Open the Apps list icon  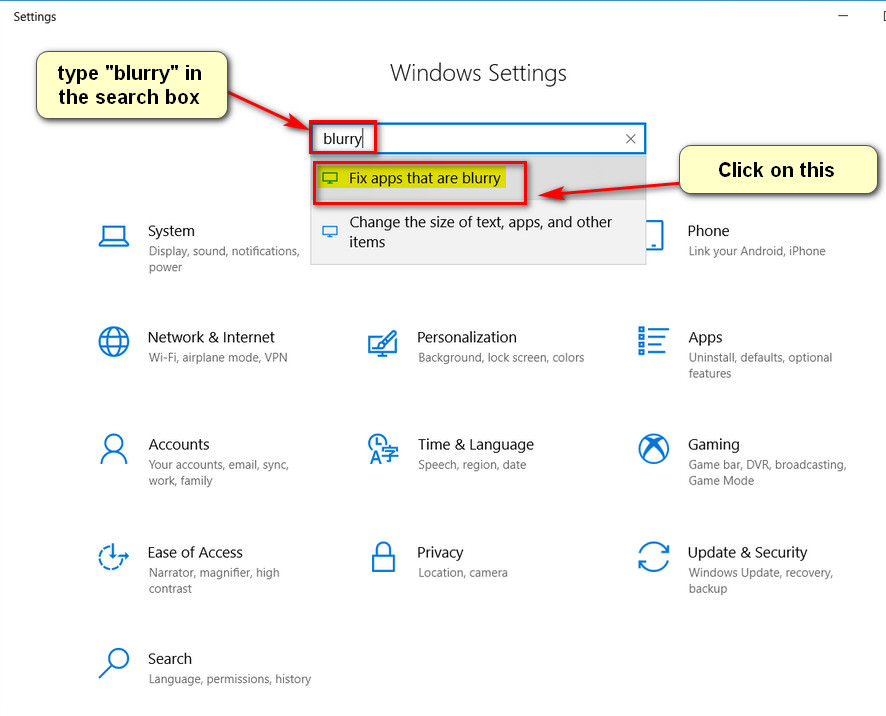(x=653, y=341)
